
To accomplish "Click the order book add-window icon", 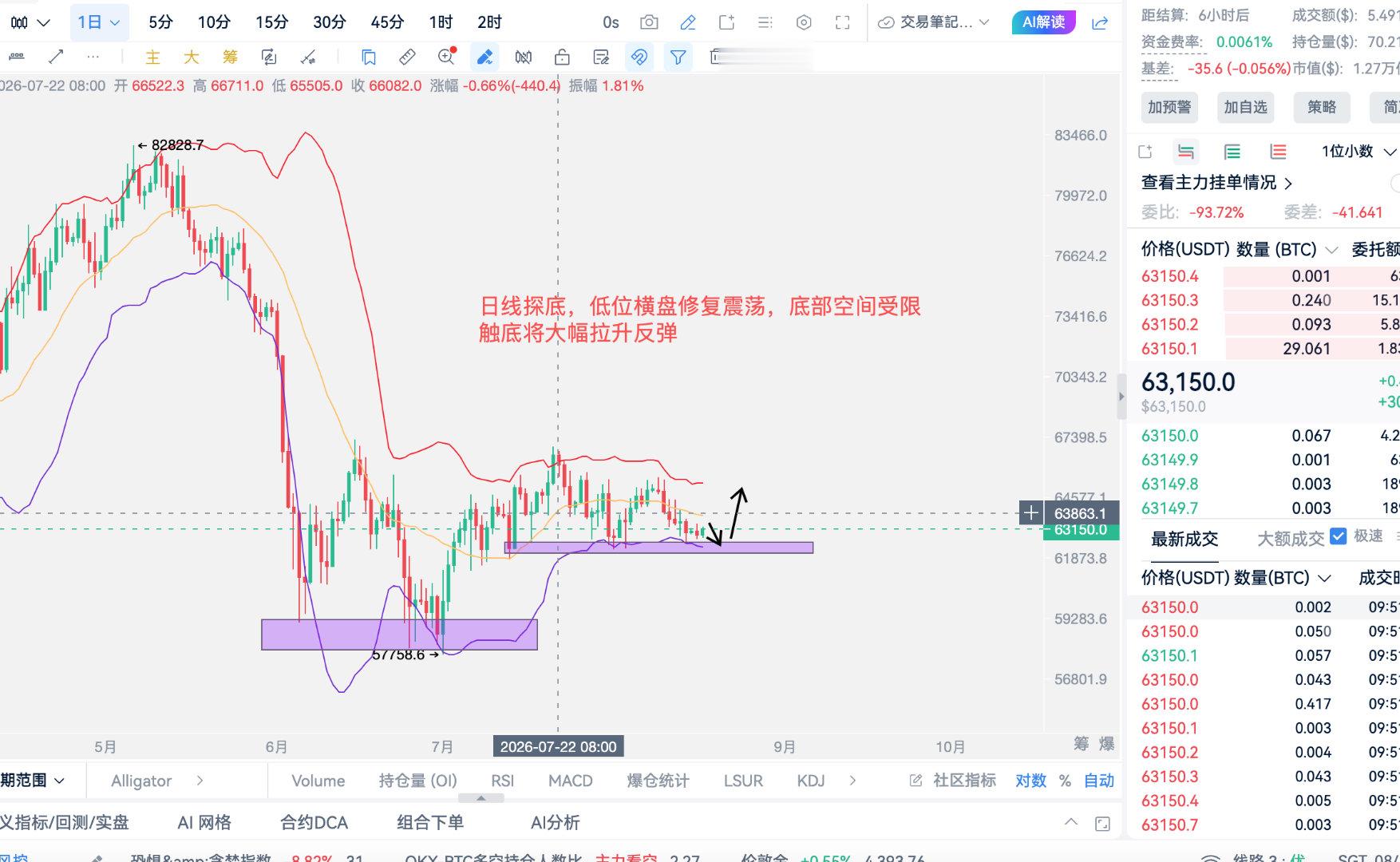I will point(1145,152).
